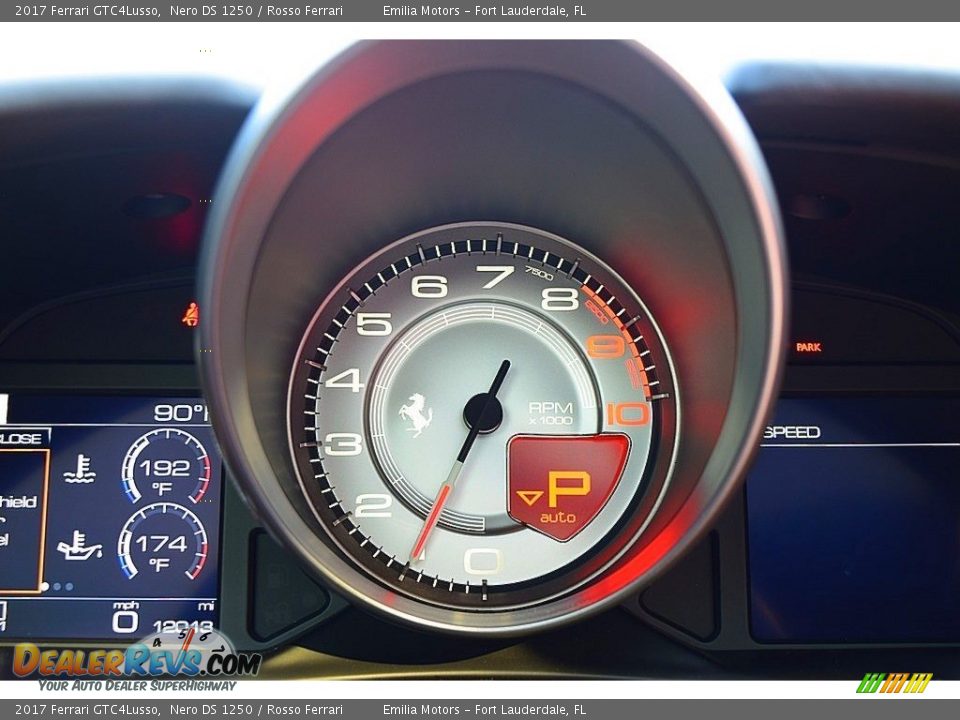Tap the prancing horse logo on tachometer
Screen dimensions: 960x720
[x=416, y=414]
